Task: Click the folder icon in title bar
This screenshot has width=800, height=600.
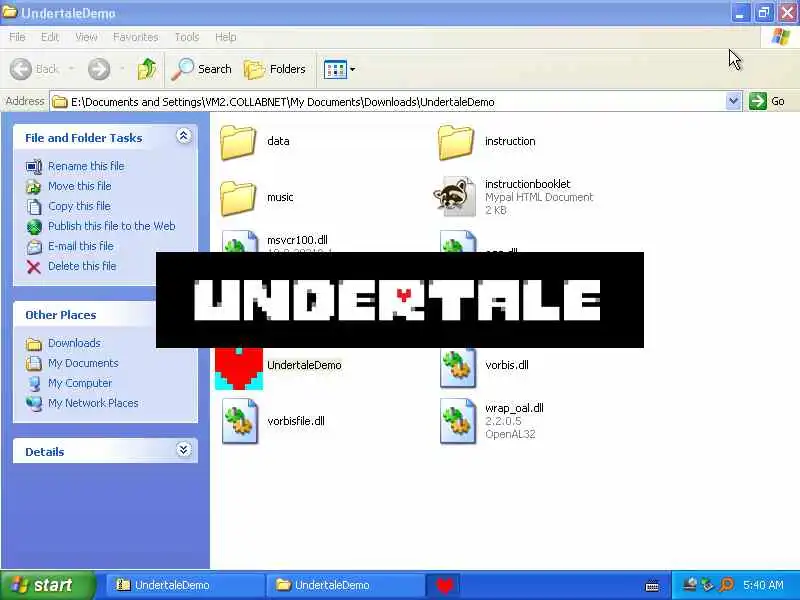Action: click(x=10, y=12)
